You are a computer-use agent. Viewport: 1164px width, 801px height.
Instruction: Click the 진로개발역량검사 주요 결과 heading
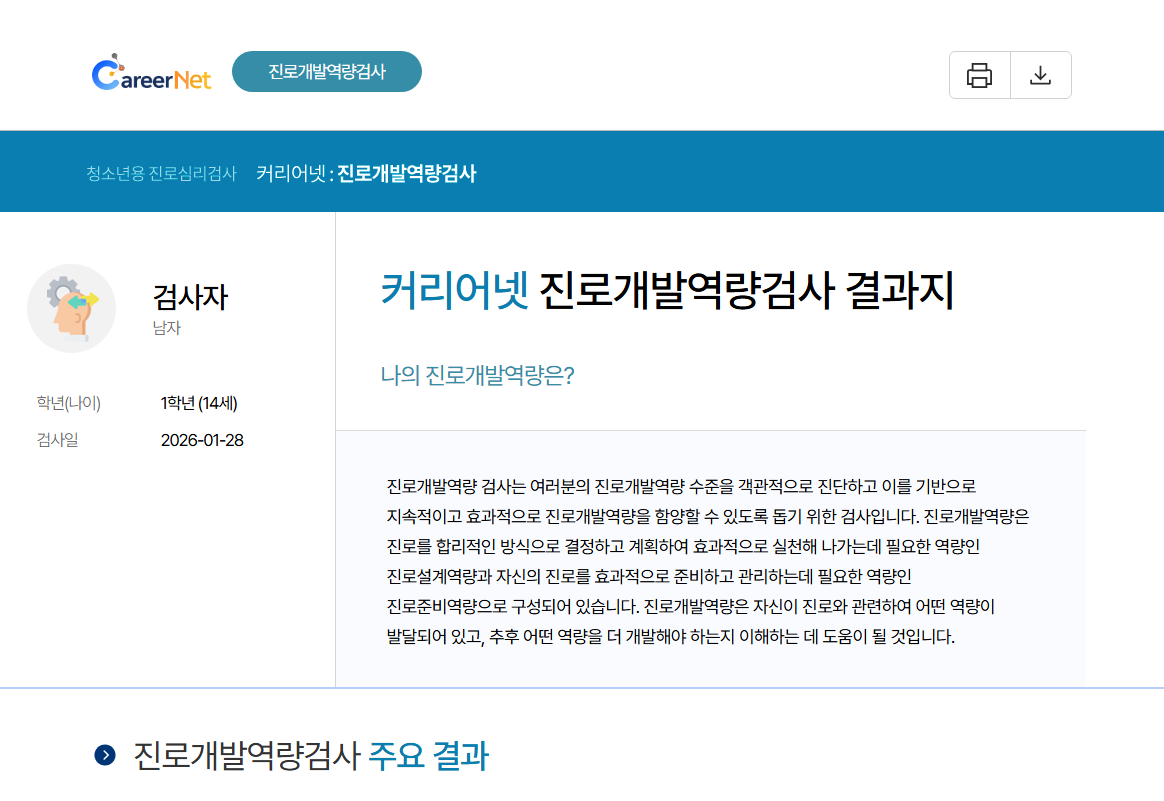[x=310, y=756]
